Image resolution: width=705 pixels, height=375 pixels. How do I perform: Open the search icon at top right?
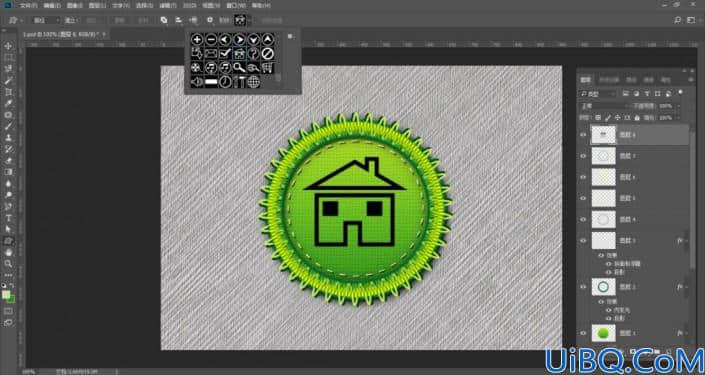pos(678,20)
